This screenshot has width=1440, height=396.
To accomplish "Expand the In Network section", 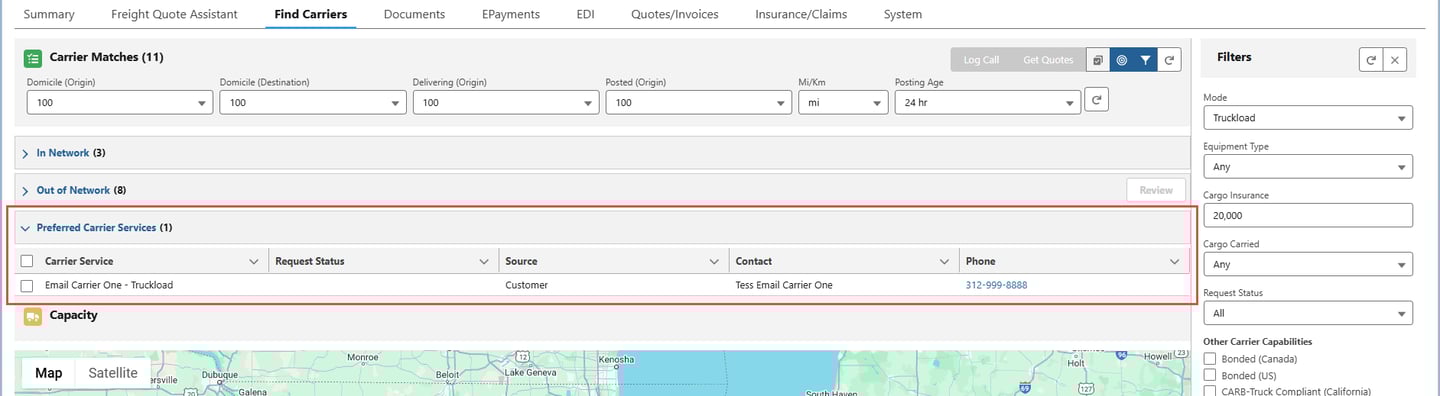I will point(25,153).
